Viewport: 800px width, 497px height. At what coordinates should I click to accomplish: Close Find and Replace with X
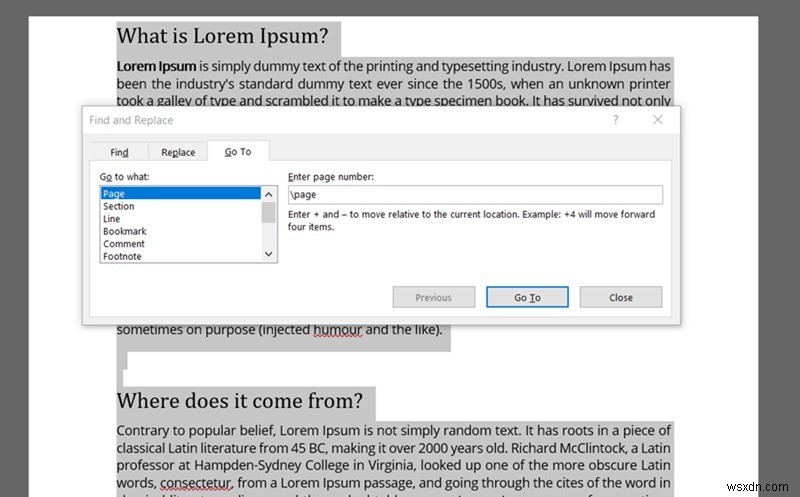pos(658,119)
